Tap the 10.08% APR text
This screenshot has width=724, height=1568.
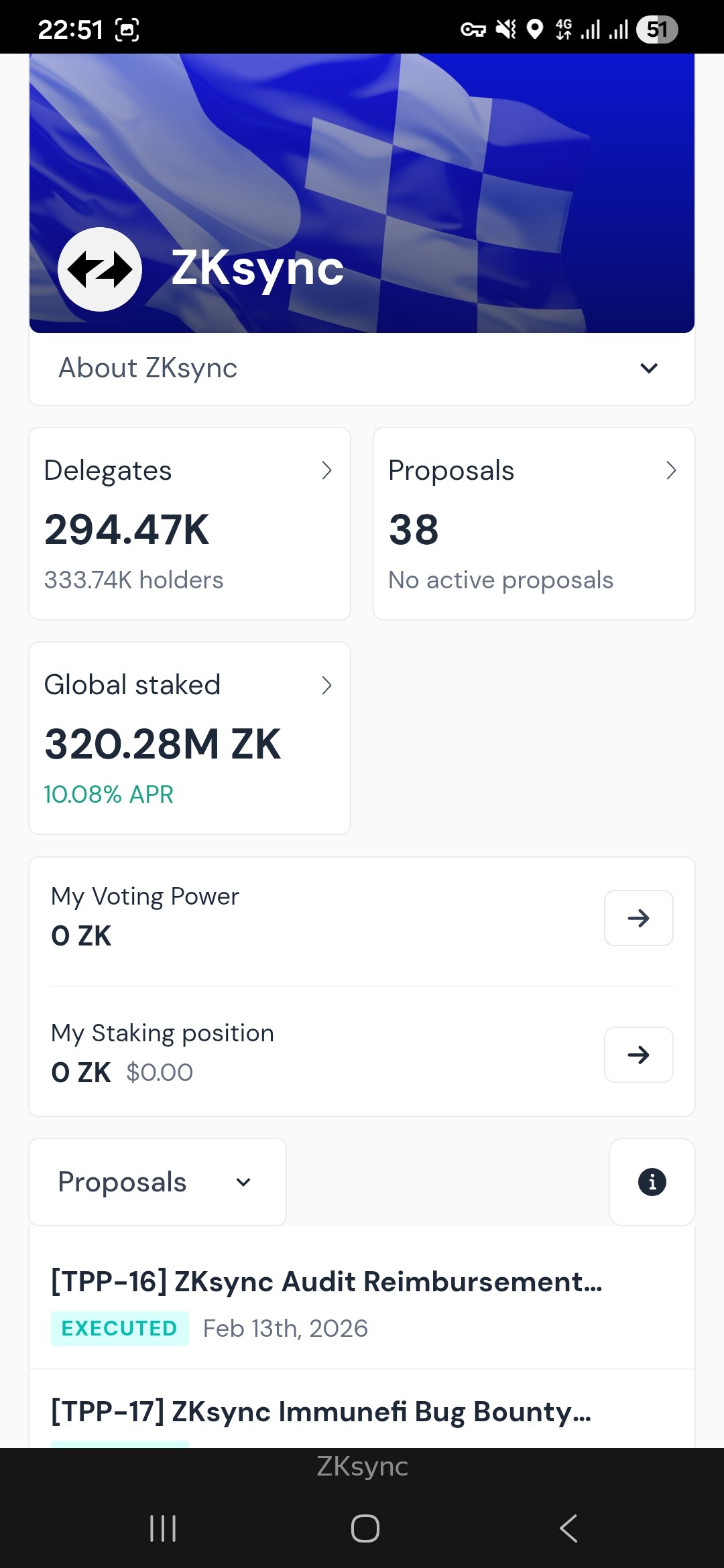click(109, 795)
